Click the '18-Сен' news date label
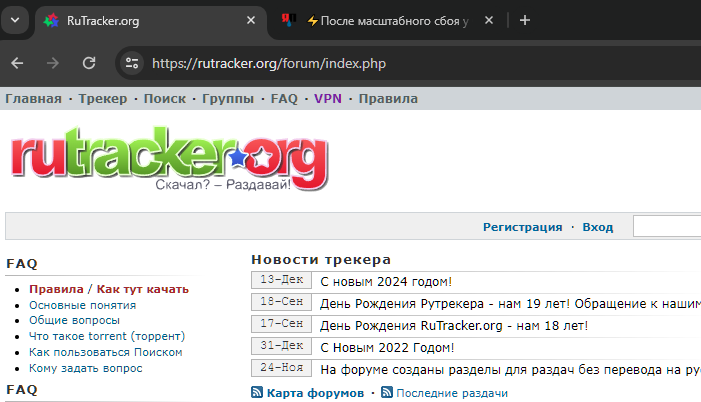This screenshot has height=402, width=701. coord(282,301)
